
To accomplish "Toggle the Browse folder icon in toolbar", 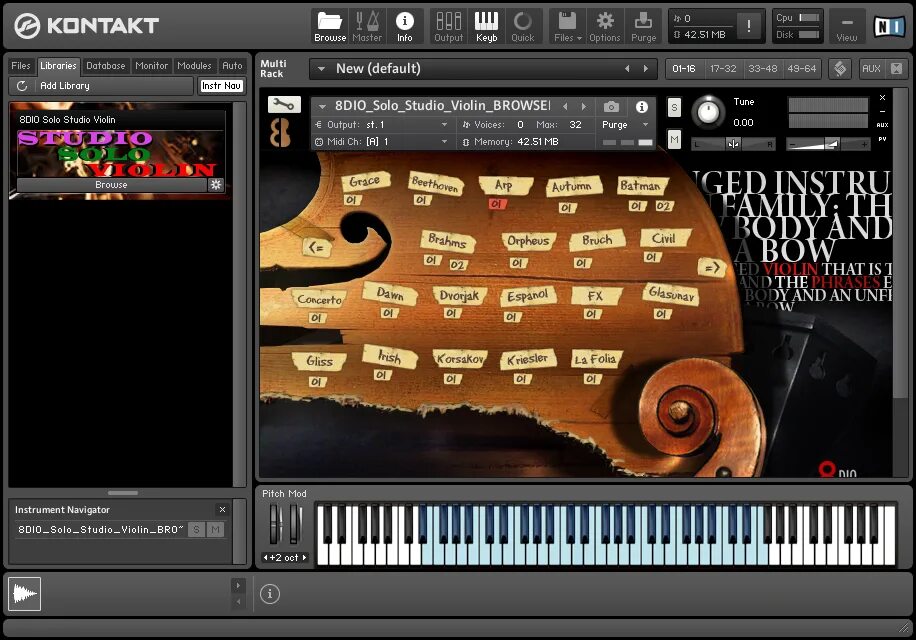I will click(x=330, y=27).
